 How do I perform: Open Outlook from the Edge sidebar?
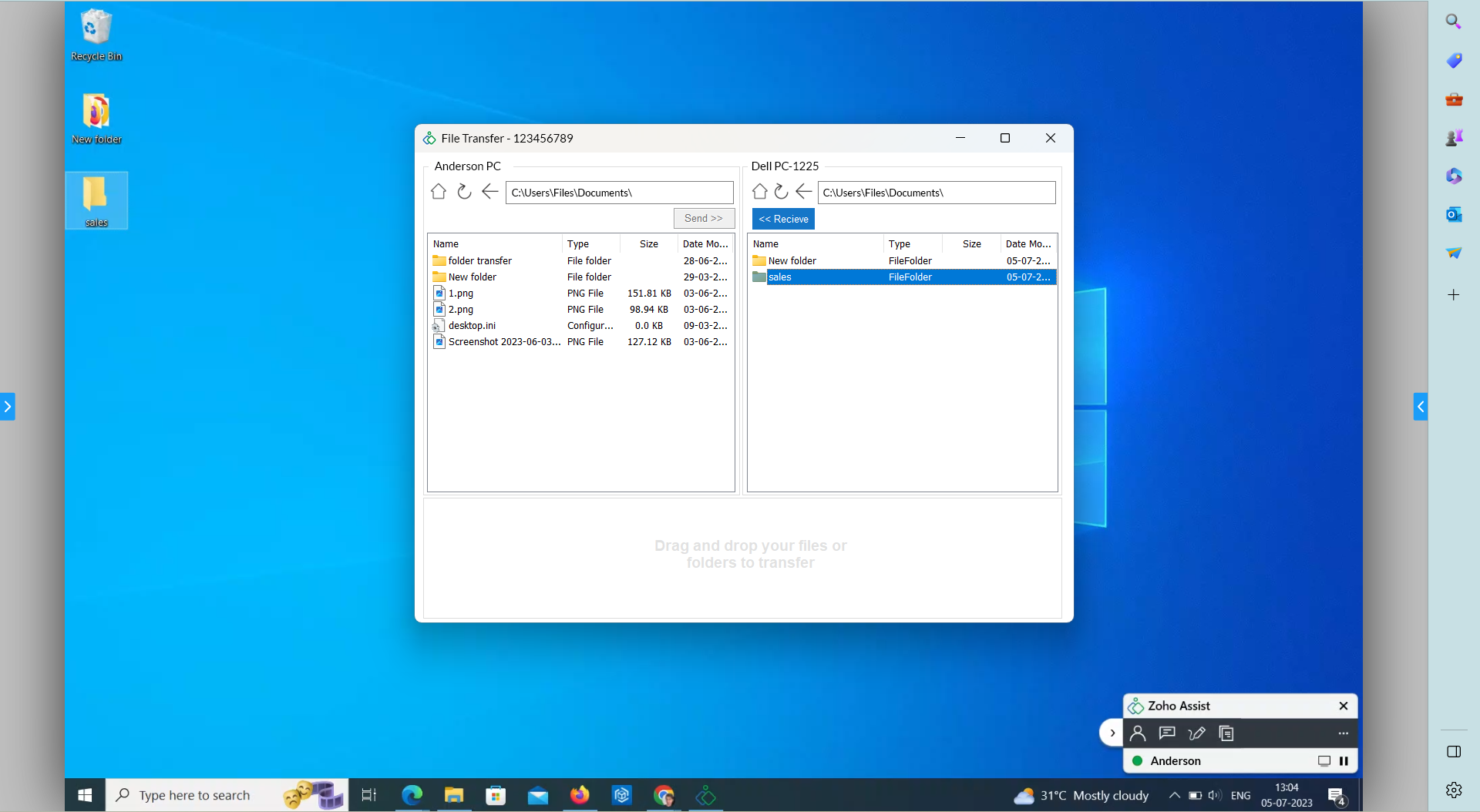1454,214
